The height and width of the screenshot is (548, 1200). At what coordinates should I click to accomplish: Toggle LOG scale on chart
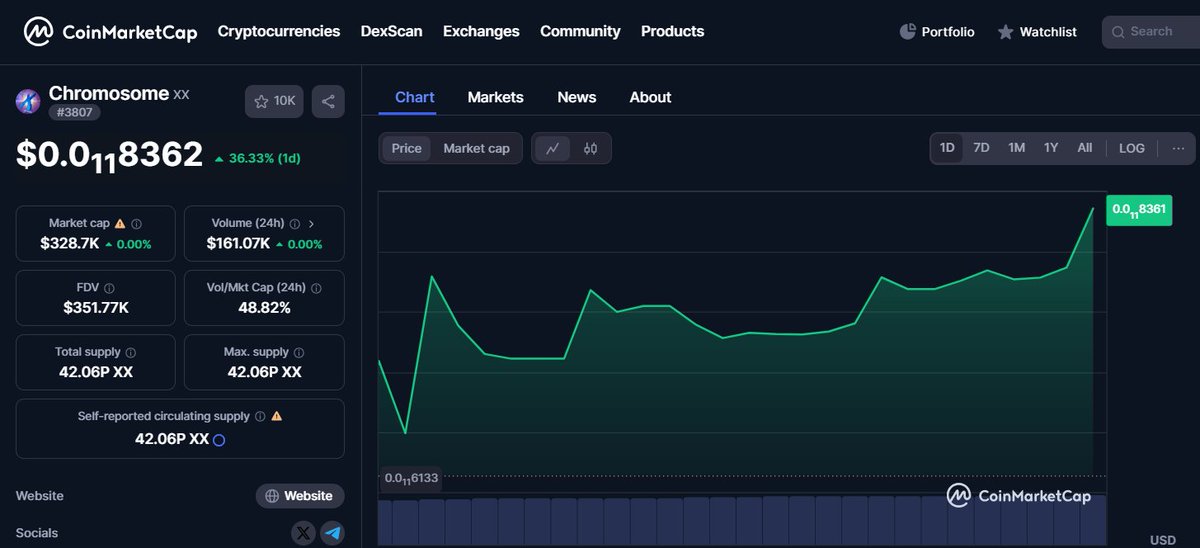(1132, 148)
